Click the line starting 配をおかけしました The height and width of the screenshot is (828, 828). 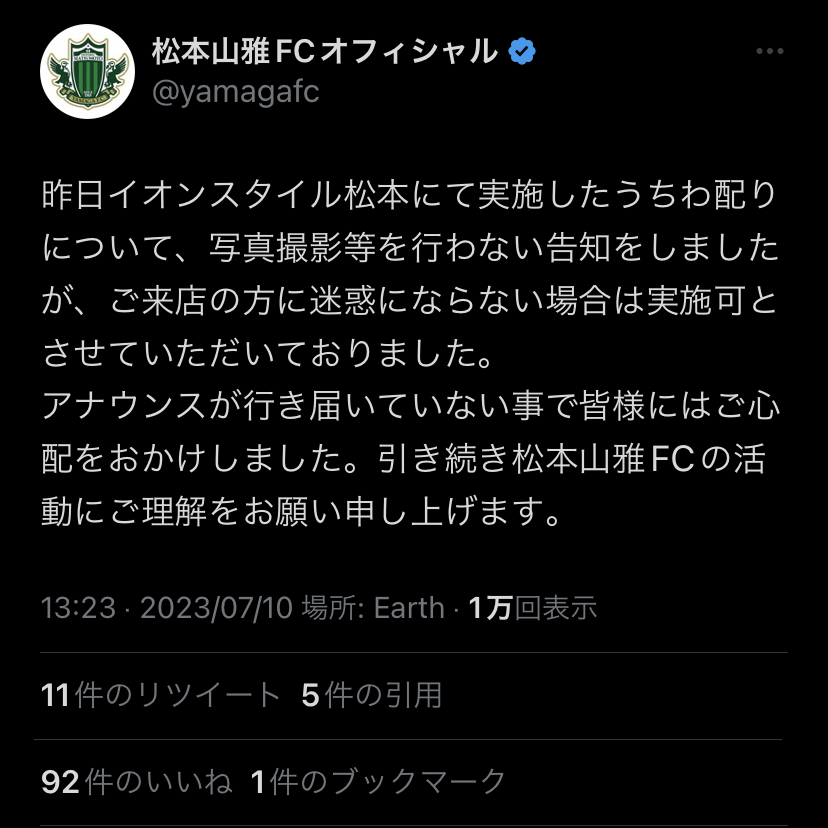(403, 458)
